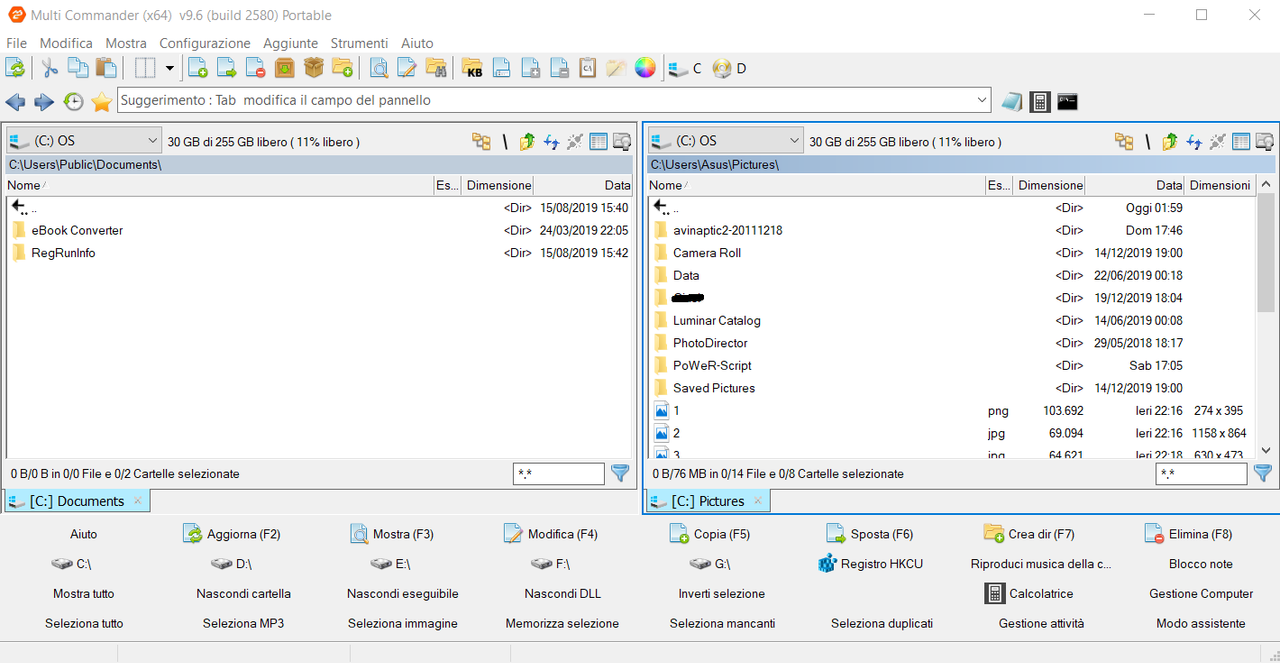Select the [C:] Documents tab
The image size is (1280, 663).
pyautogui.click(x=77, y=501)
